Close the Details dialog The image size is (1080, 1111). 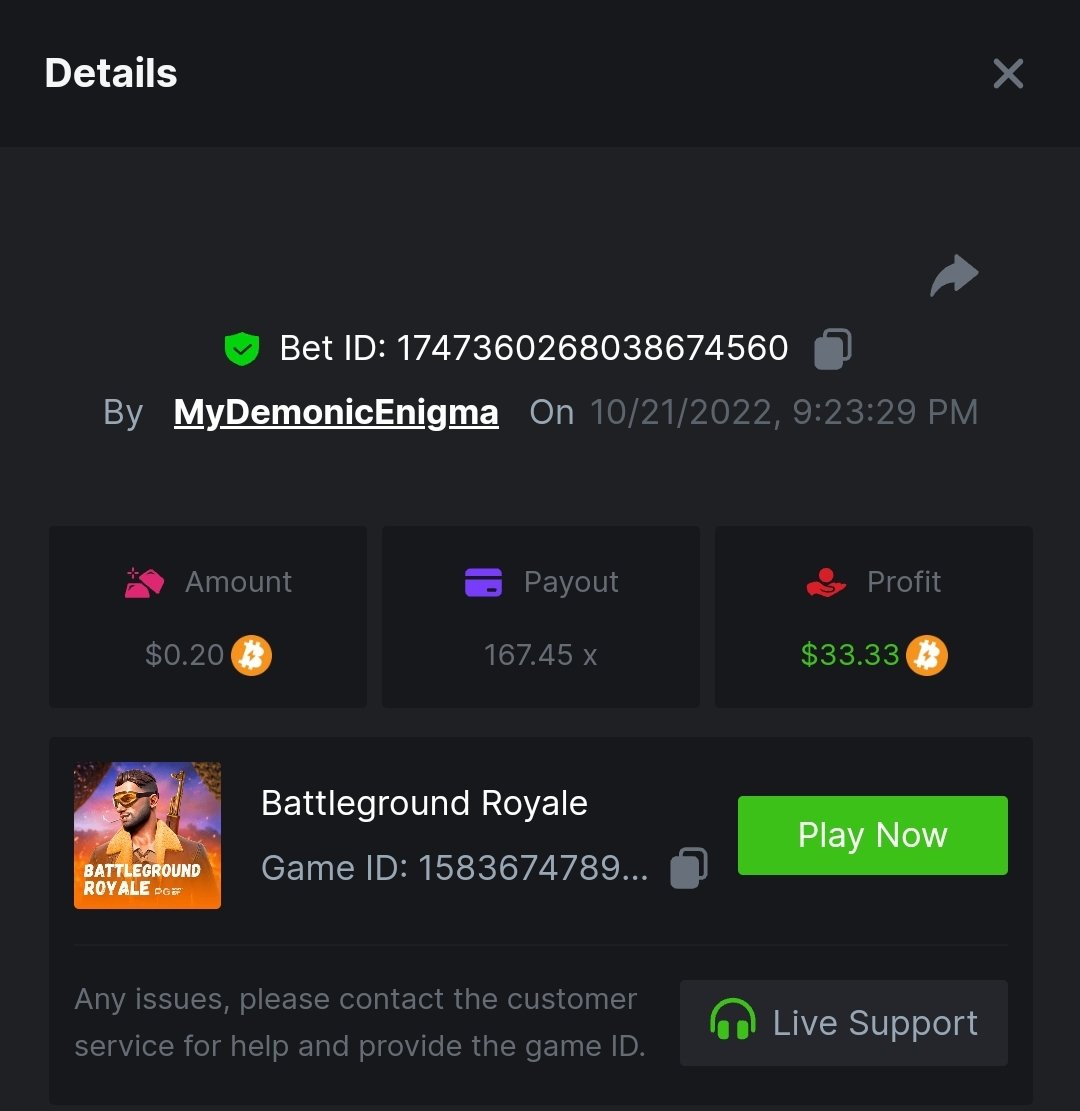1008,73
